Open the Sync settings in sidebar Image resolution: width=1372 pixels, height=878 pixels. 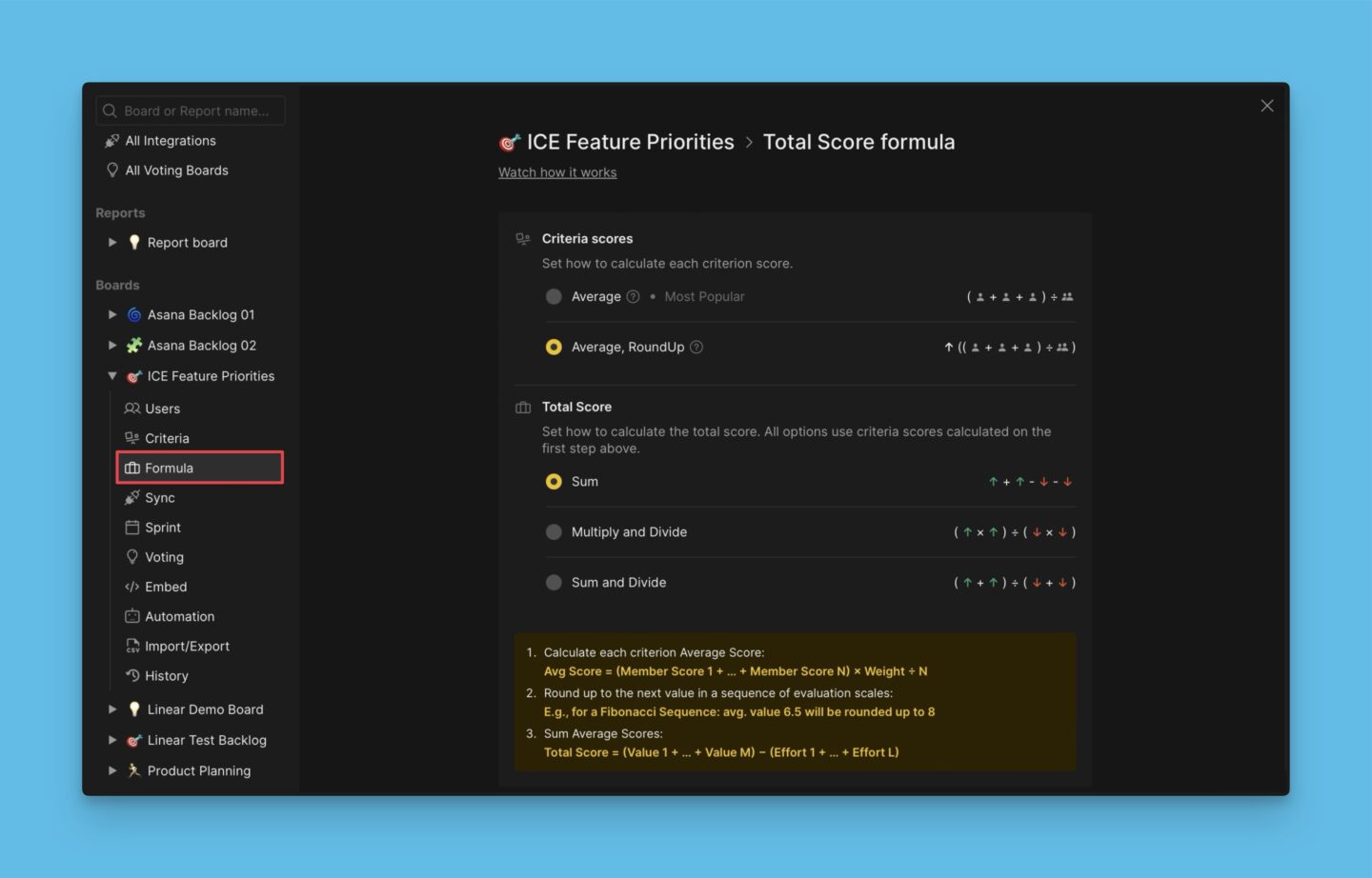coord(159,498)
